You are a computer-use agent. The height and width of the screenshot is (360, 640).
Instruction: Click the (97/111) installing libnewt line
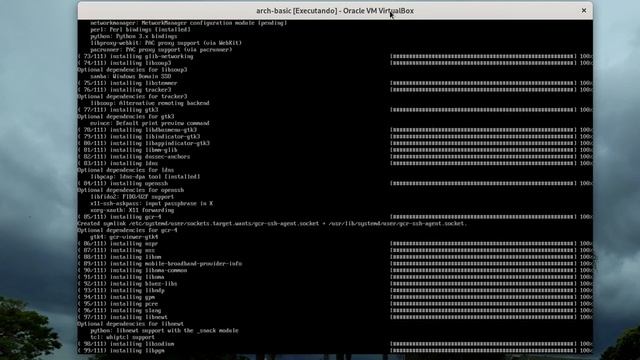pos(122,317)
